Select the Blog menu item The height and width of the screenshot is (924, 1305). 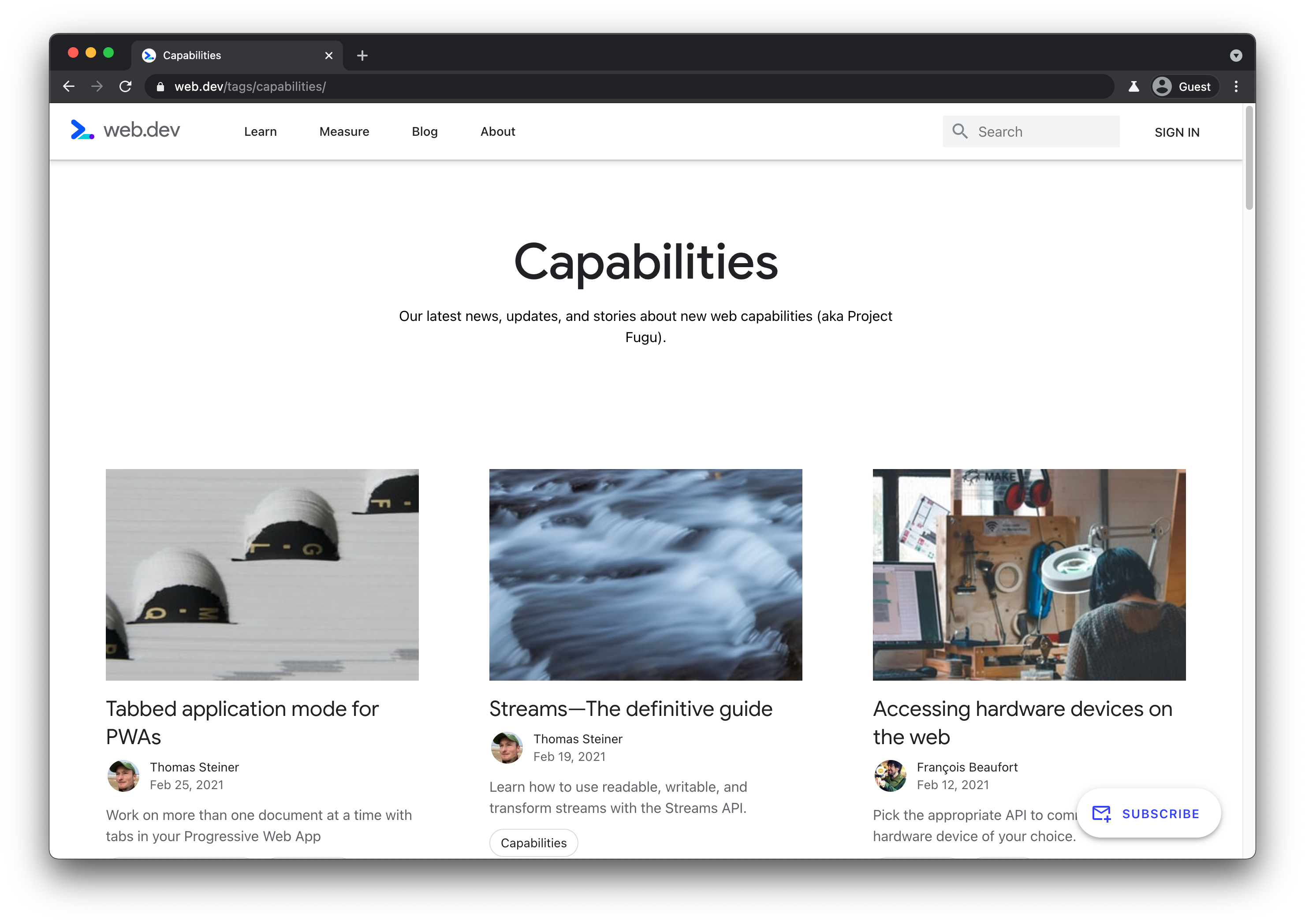[x=424, y=131]
